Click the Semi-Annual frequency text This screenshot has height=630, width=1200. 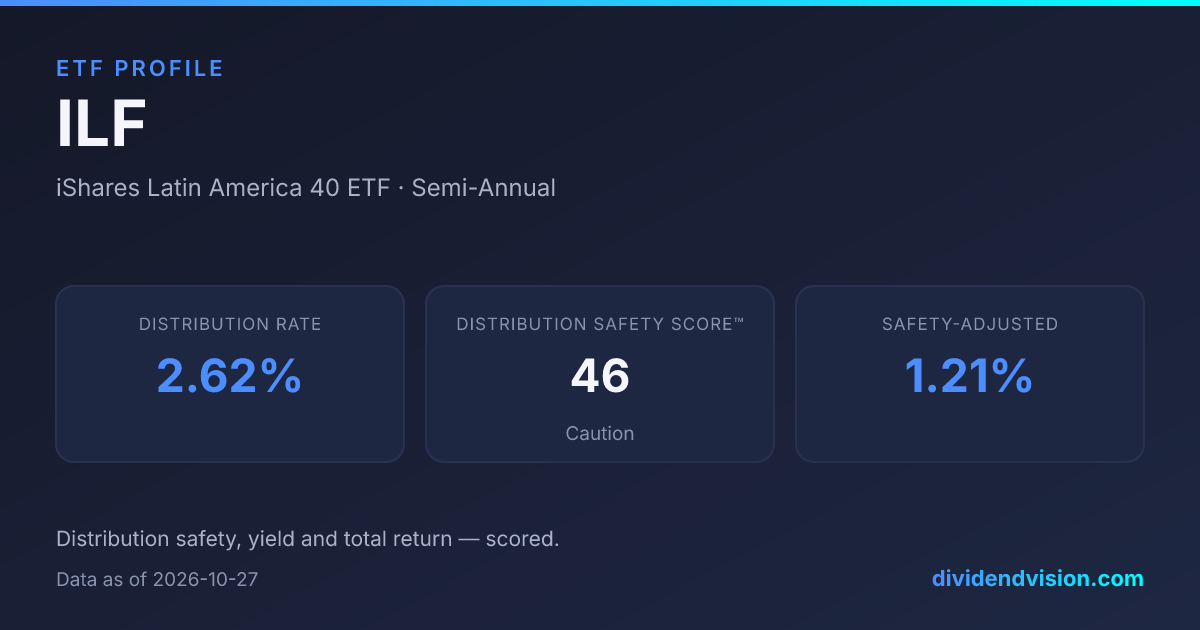(x=484, y=187)
